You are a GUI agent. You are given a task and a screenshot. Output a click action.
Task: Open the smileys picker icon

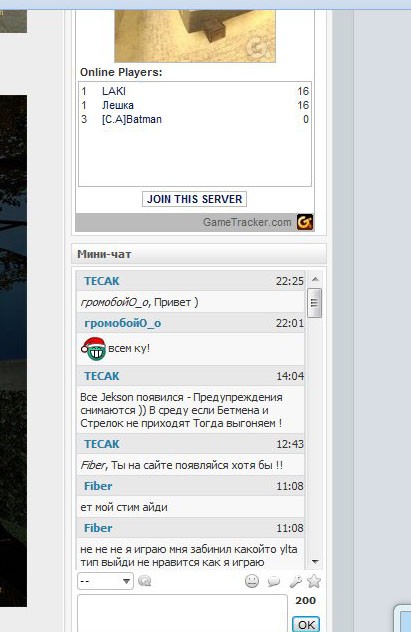pyautogui.click(x=252, y=581)
